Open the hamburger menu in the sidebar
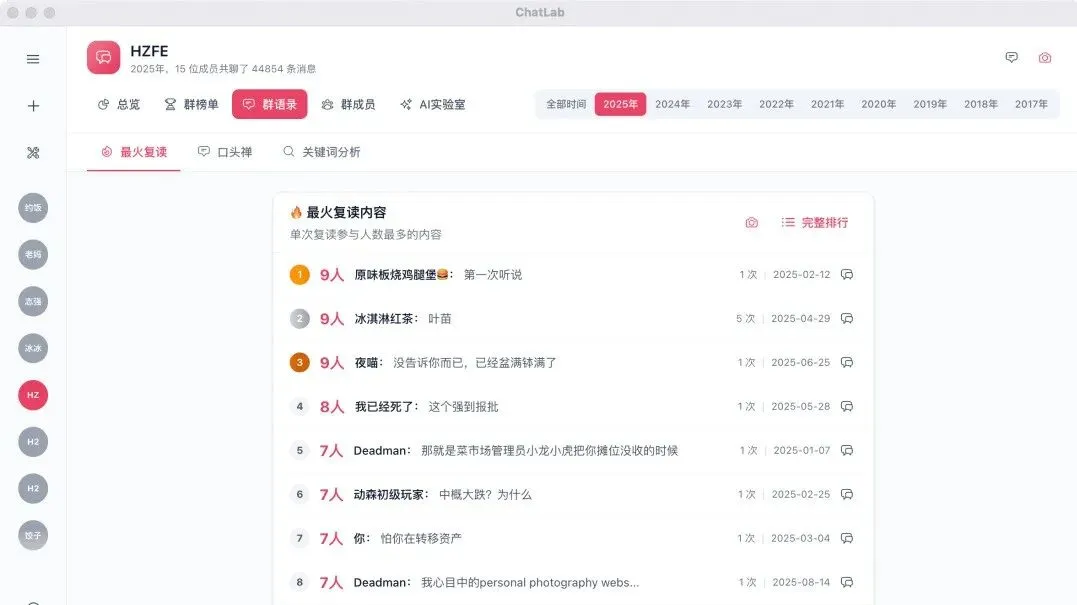This screenshot has height=605, width=1077. 33,59
